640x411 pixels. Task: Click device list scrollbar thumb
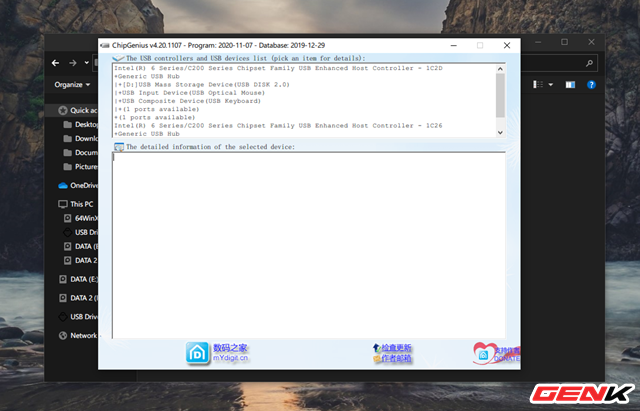pyautogui.click(x=500, y=95)
